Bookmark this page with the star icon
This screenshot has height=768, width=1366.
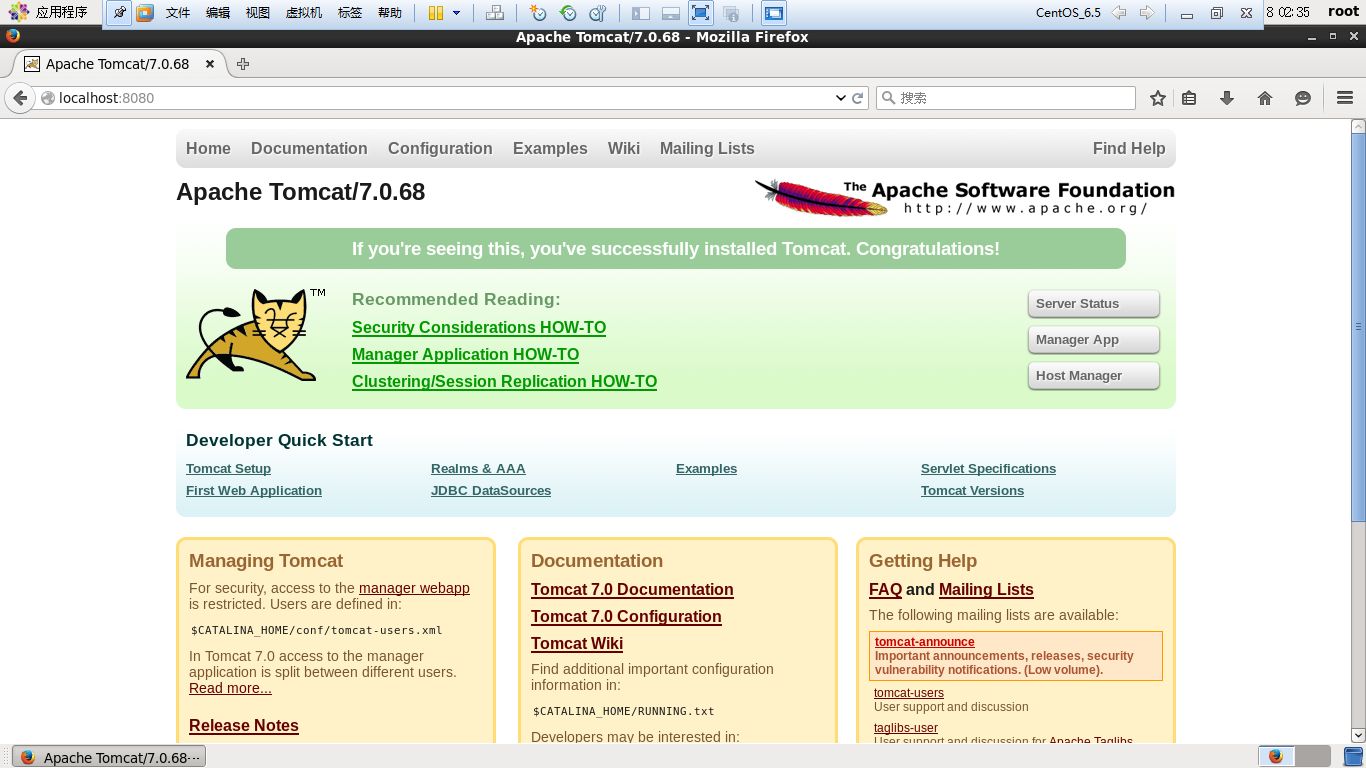[1158, 98]
